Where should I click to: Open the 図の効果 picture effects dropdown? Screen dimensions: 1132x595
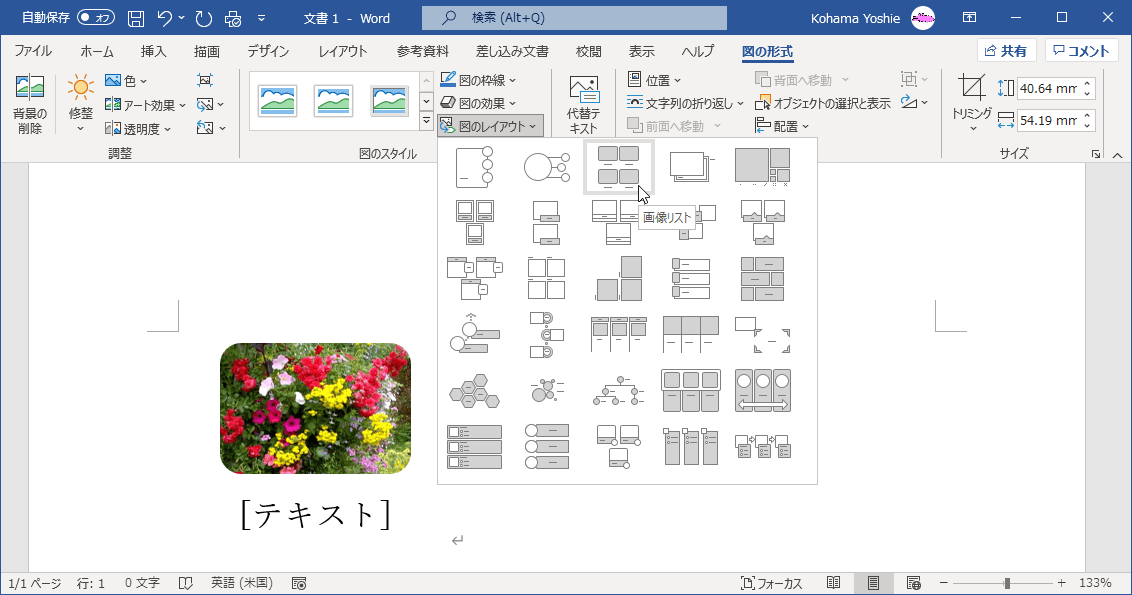point(478,103)
